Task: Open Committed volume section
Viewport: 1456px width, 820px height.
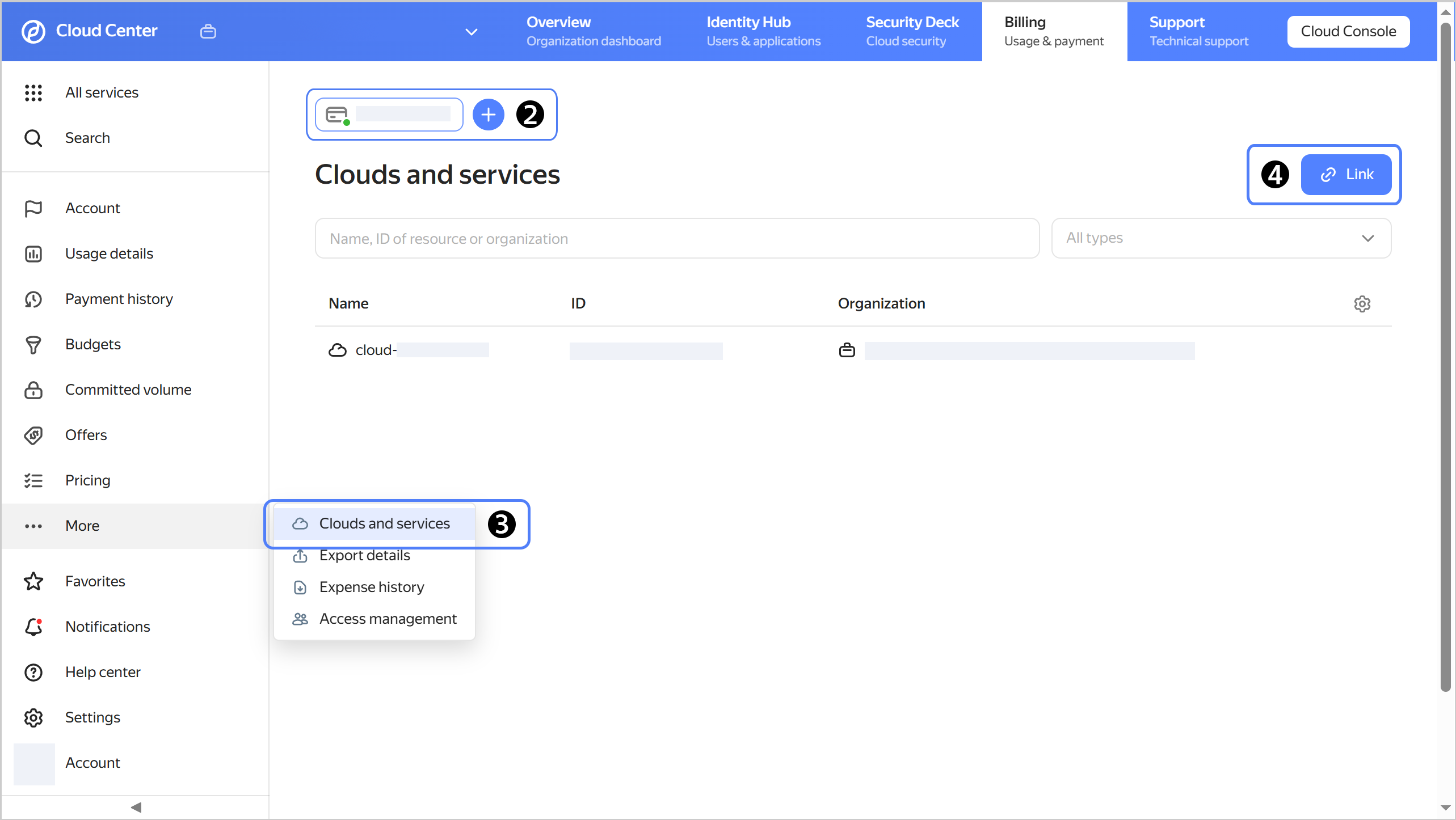Action: point(128,390)
